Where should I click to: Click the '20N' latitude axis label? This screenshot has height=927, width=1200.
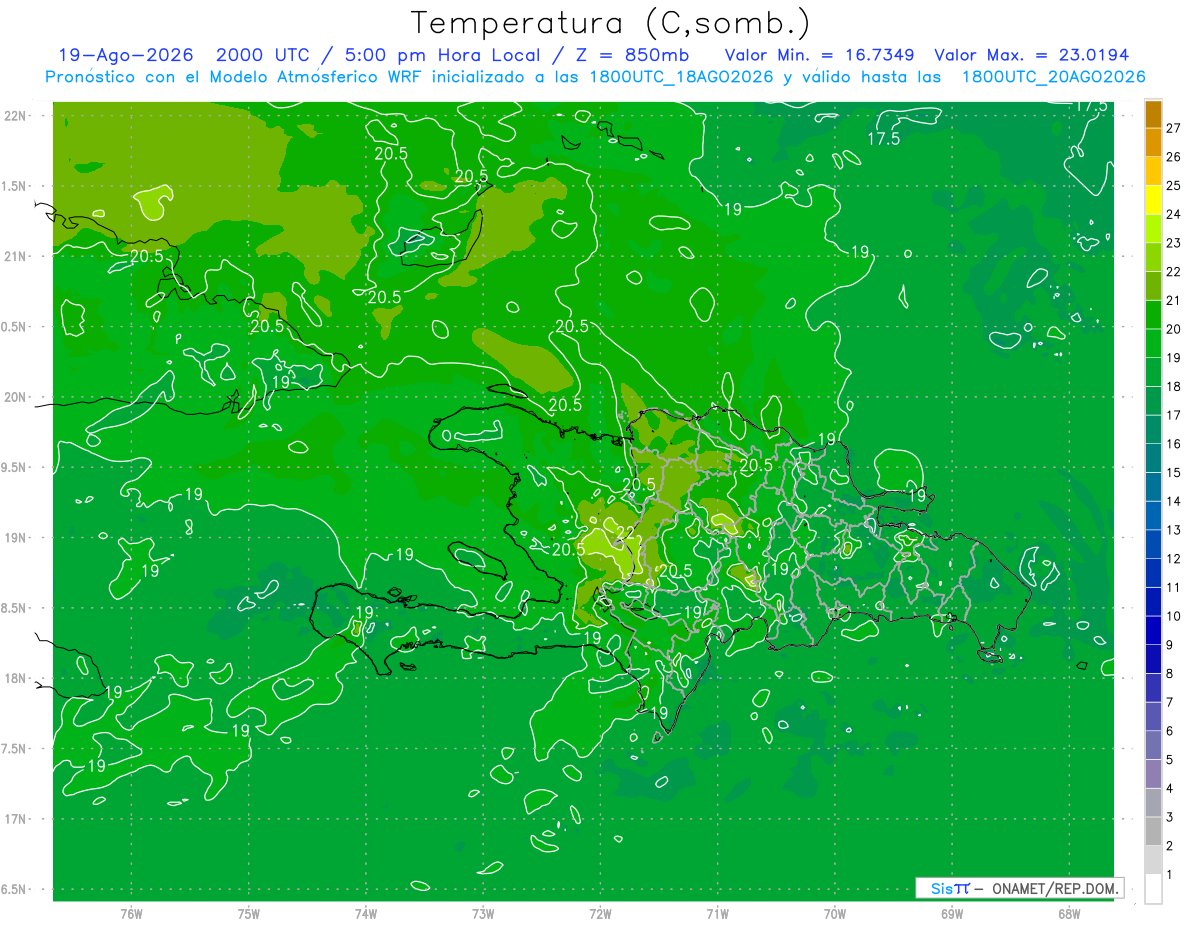pos(16,397)
